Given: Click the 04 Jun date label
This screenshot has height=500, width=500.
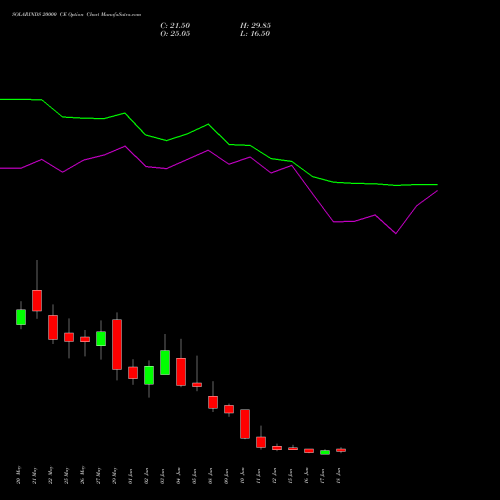Looking at the screenshot, I should pyautogui.click(x=179, y=476).
